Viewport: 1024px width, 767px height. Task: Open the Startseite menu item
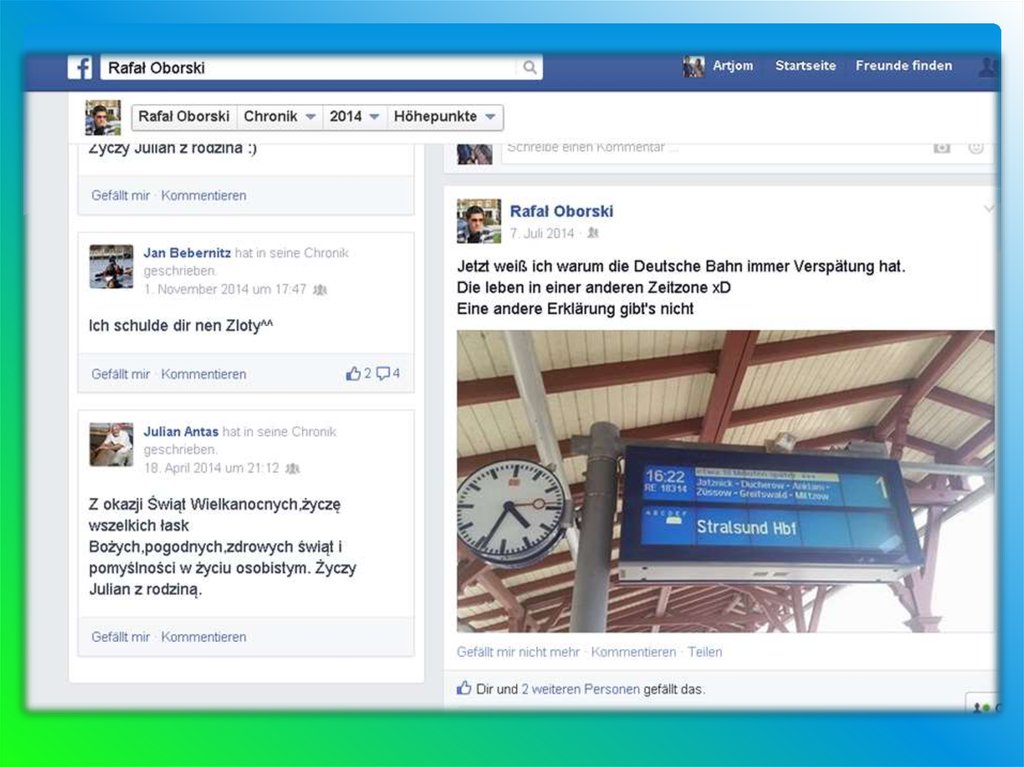click(x=805, y=66)
